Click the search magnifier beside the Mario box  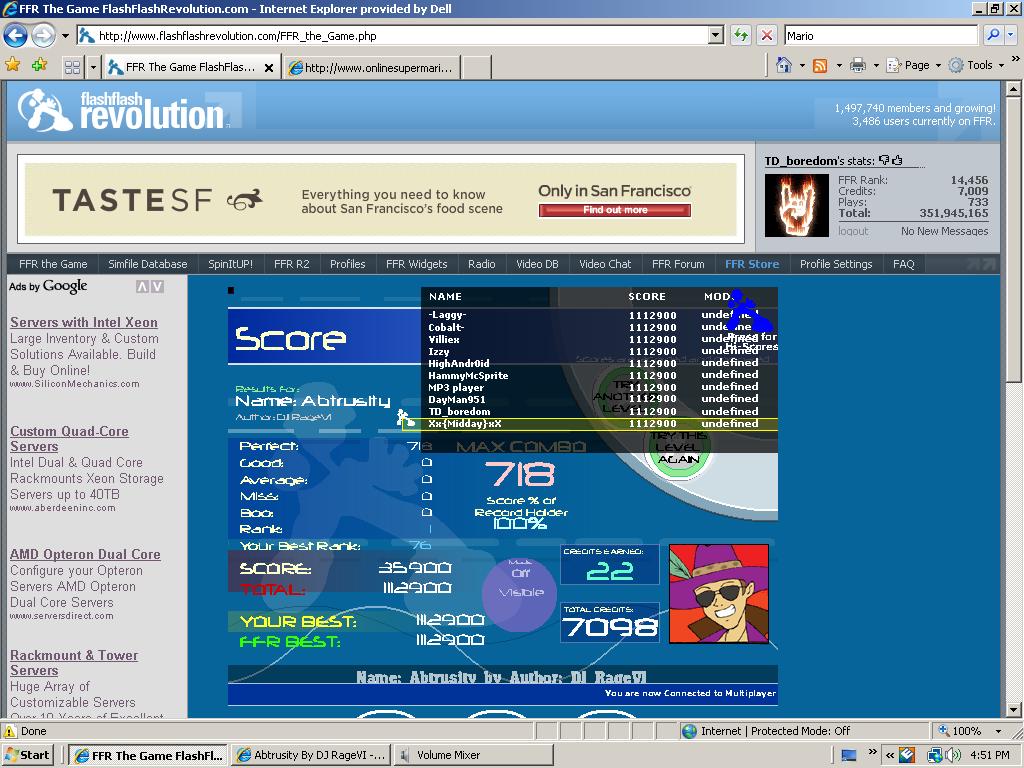click(x=993, y=35)
